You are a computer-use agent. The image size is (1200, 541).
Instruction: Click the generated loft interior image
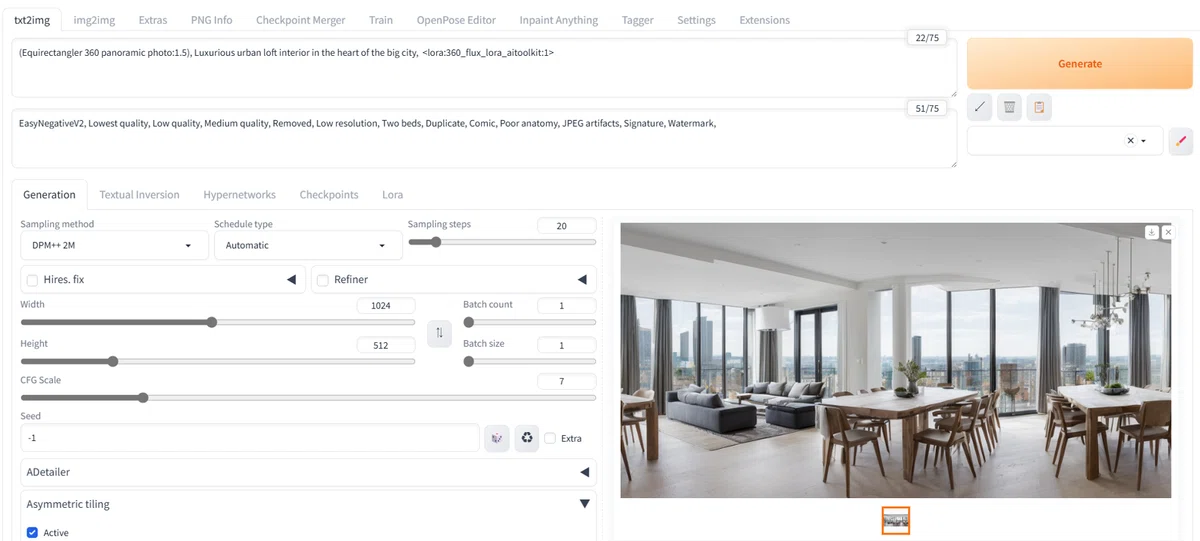point(895,360)
